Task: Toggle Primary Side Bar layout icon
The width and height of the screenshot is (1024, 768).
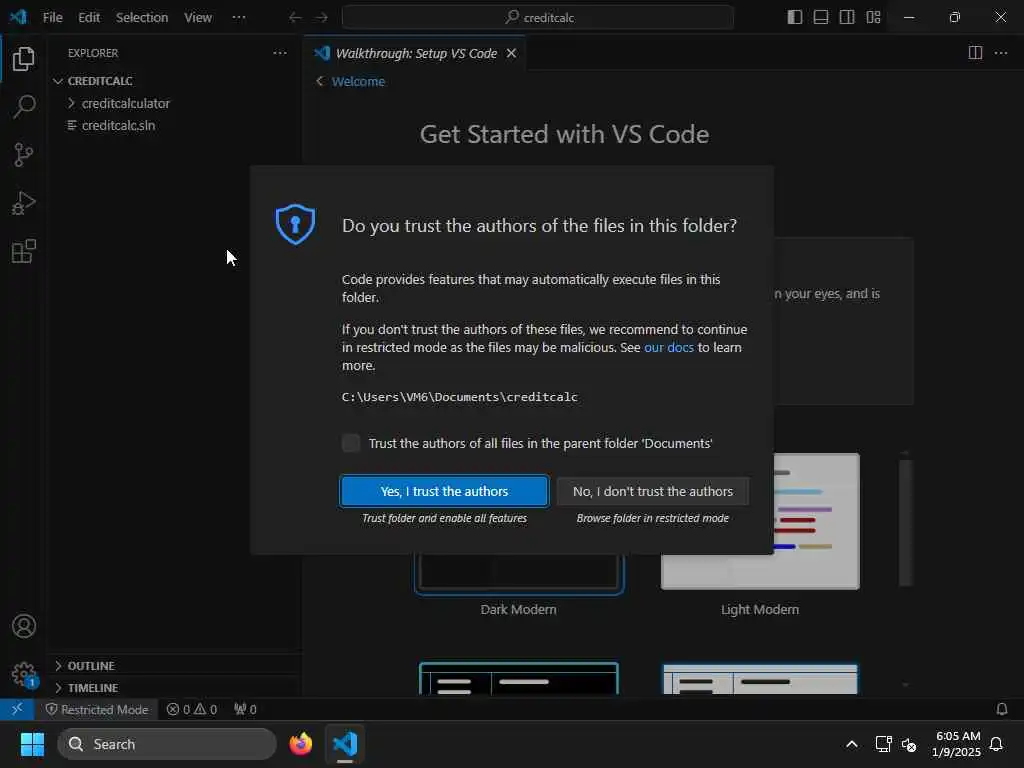Action: [x=795, y=18]
